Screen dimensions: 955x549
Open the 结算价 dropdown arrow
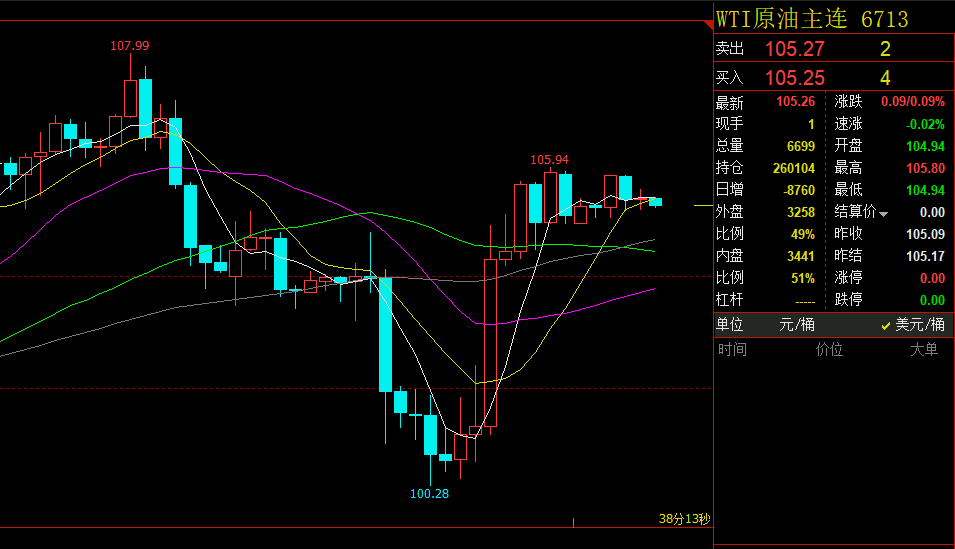click(x=883, y=214)
